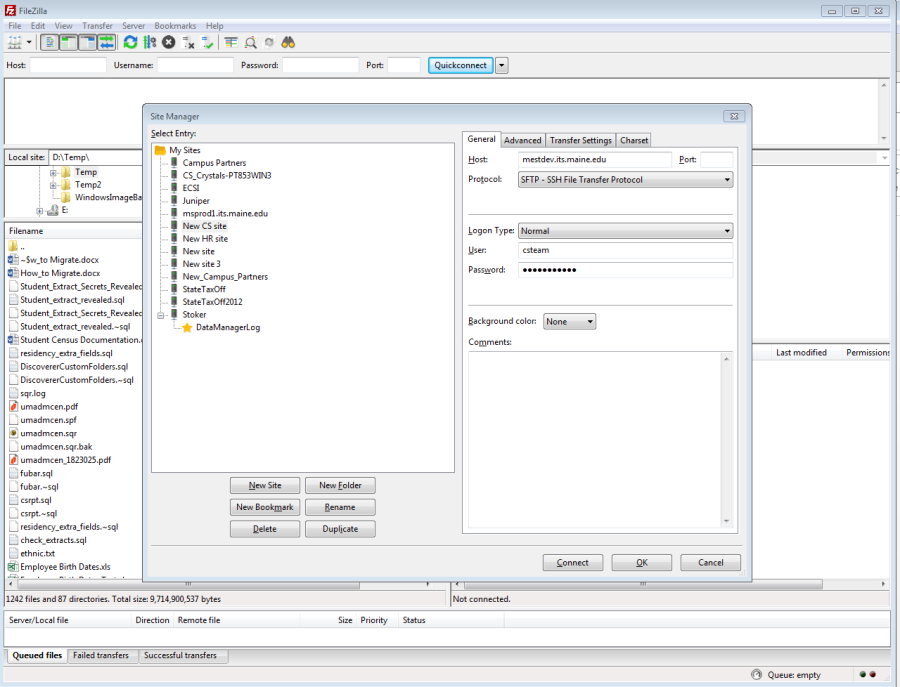This screenshot has width=900, height=687.
Task: Click the green Refresh file lists icon
Action: point(130,42)
